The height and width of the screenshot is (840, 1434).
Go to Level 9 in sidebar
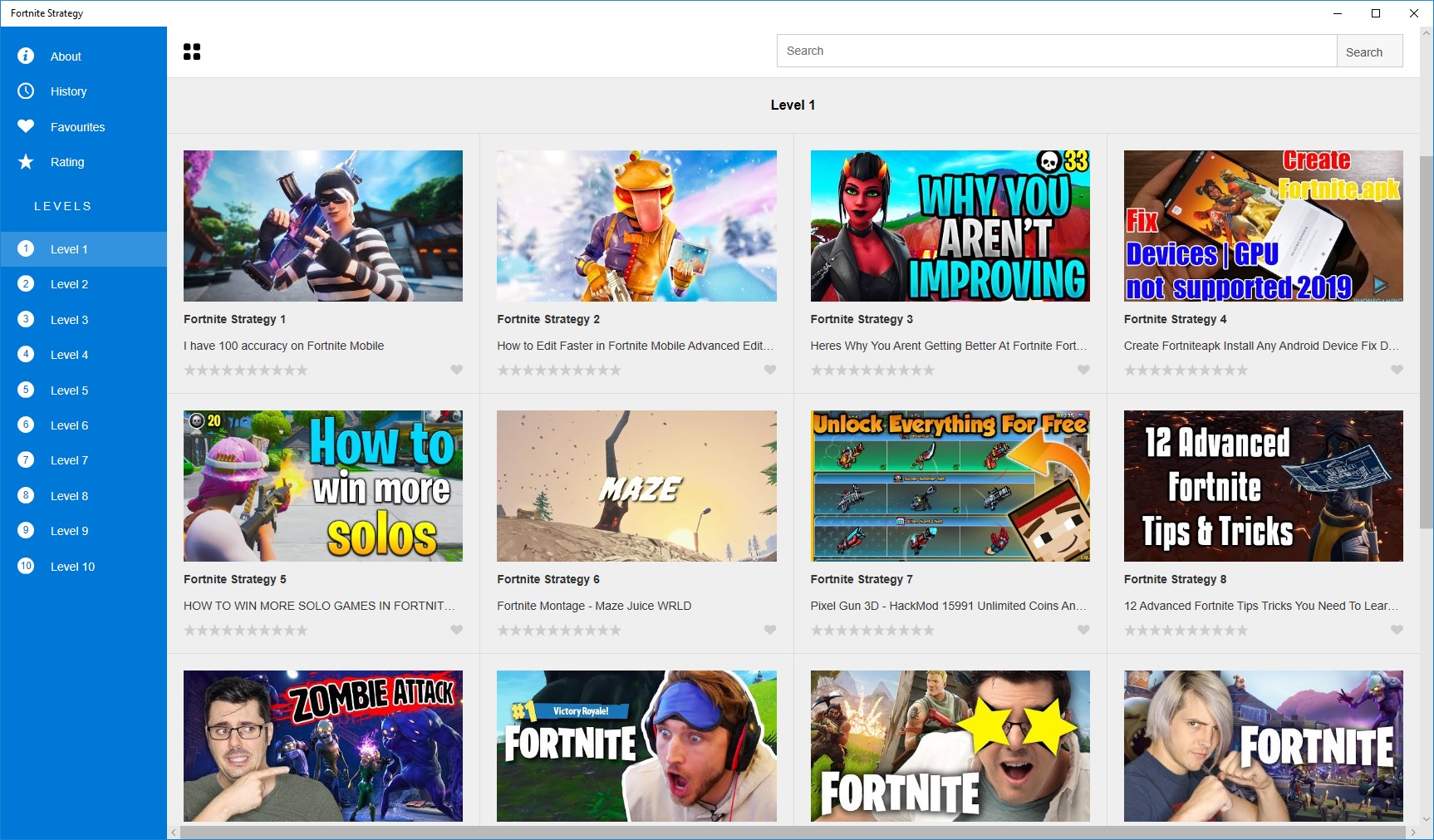pos(83,531)
